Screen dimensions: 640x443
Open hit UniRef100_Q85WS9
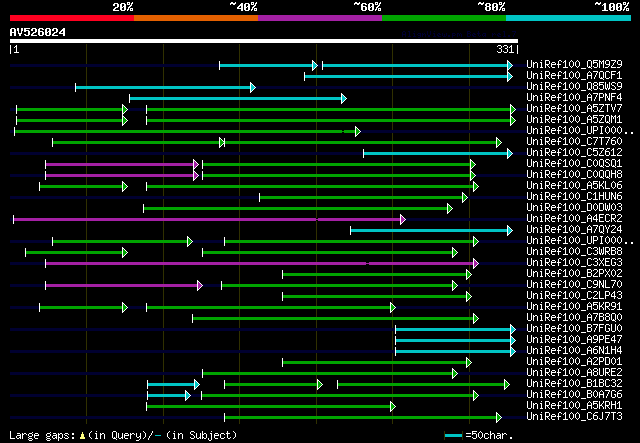point(574,87)
